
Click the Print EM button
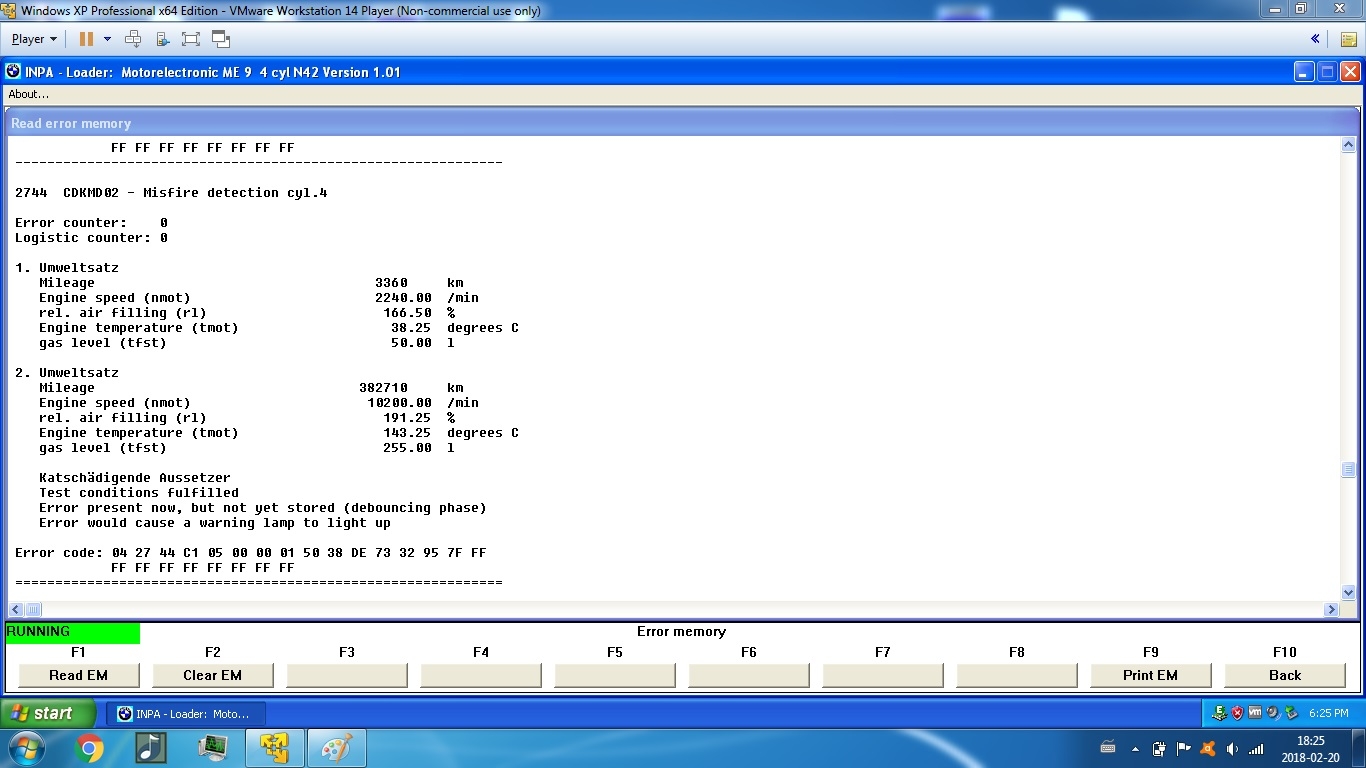1150,675
